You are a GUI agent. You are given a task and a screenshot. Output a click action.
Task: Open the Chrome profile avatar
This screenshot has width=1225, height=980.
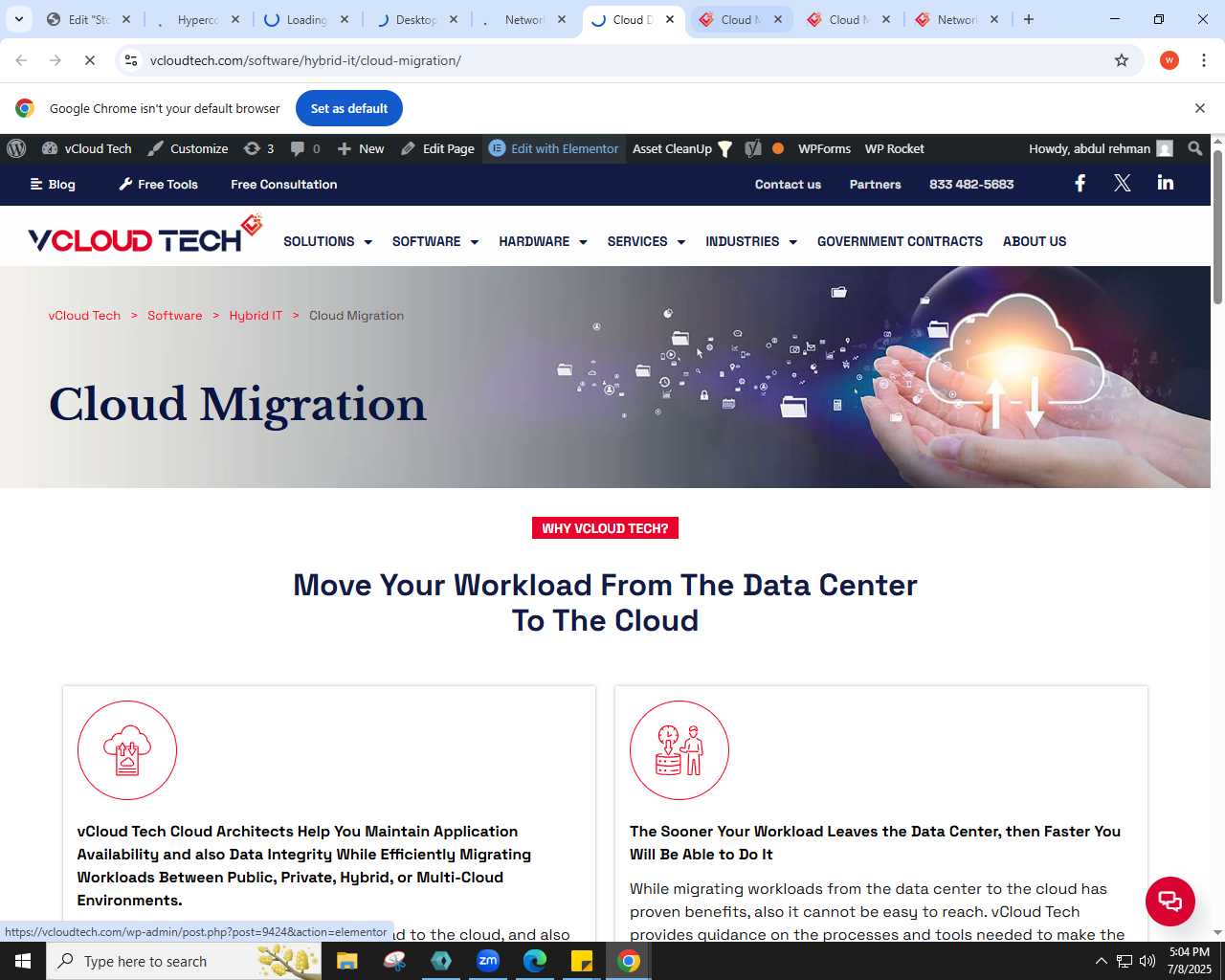1169,60
